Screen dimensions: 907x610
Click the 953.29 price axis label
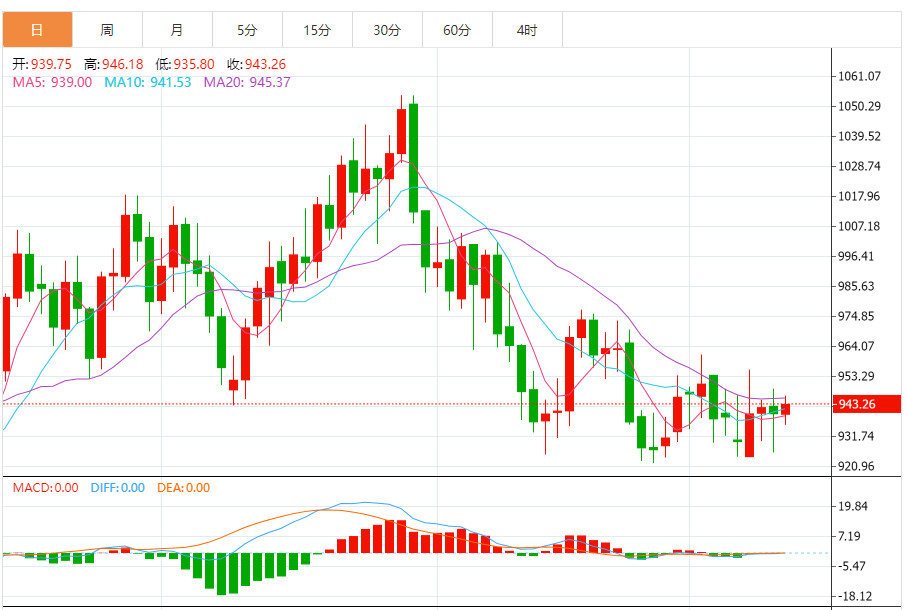(856, 376)
